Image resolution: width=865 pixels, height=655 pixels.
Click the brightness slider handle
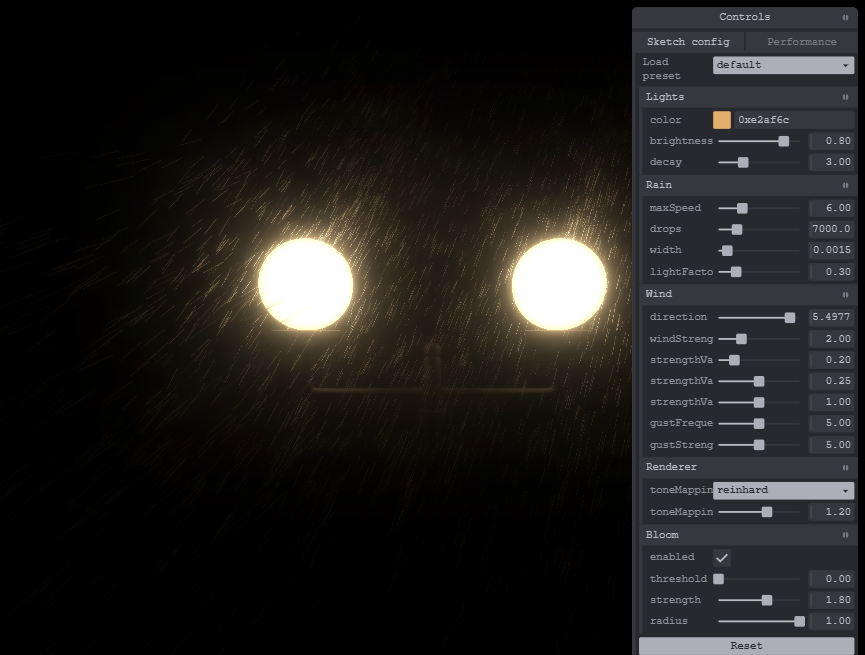click(783, 141)
